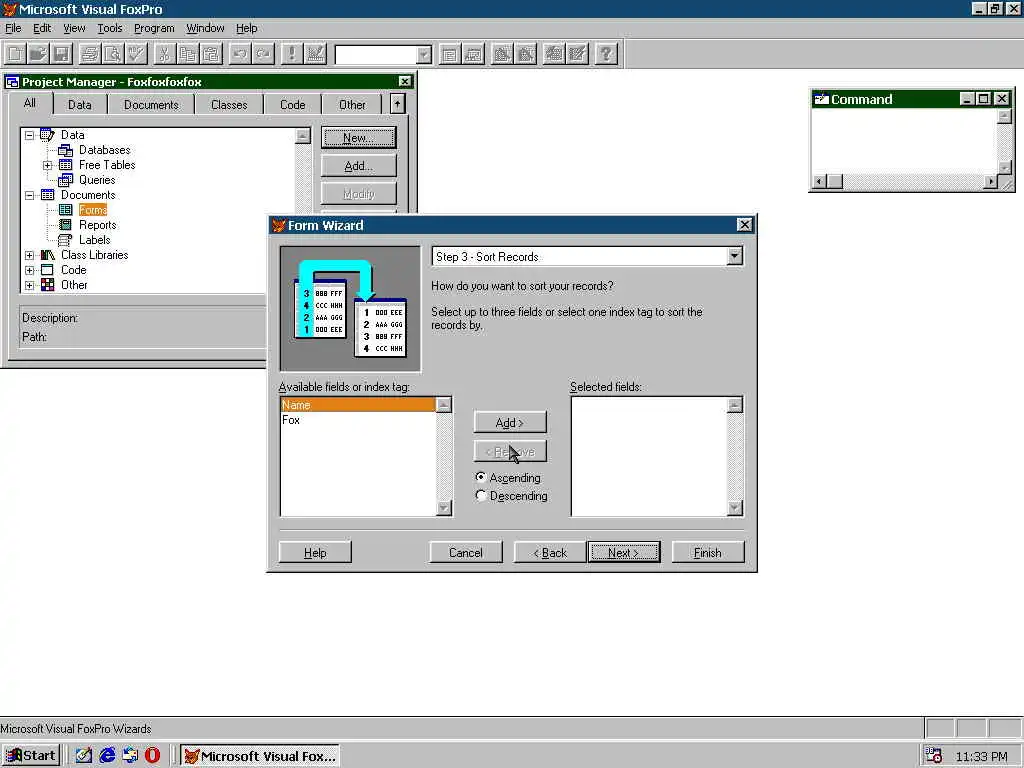
Task: Open the File menu
Action: point(13,28)
